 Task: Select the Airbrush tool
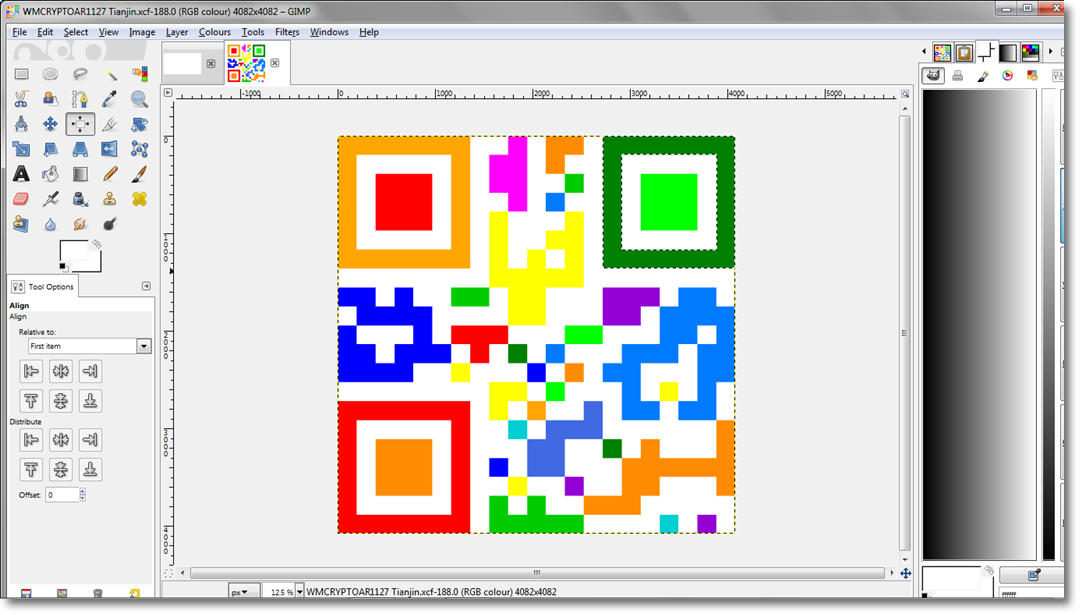pyautogui.click(x=50, y=199)
